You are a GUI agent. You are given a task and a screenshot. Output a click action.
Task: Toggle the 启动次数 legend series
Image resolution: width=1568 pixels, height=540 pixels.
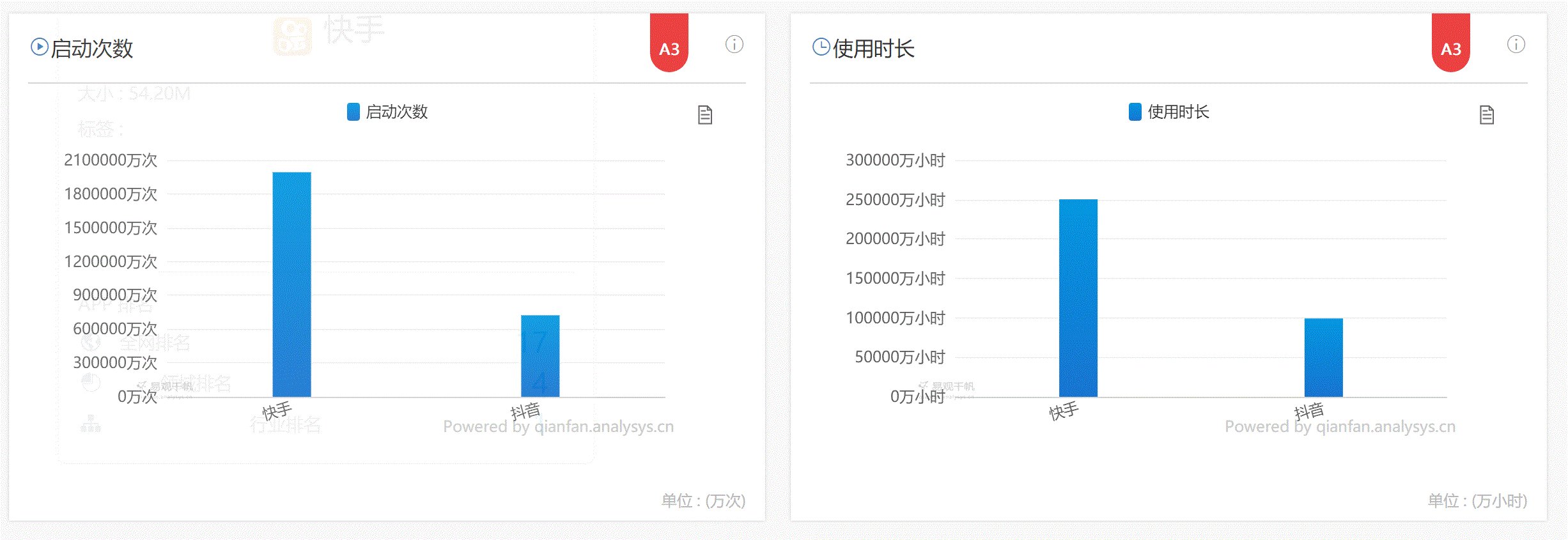(387, 112)
